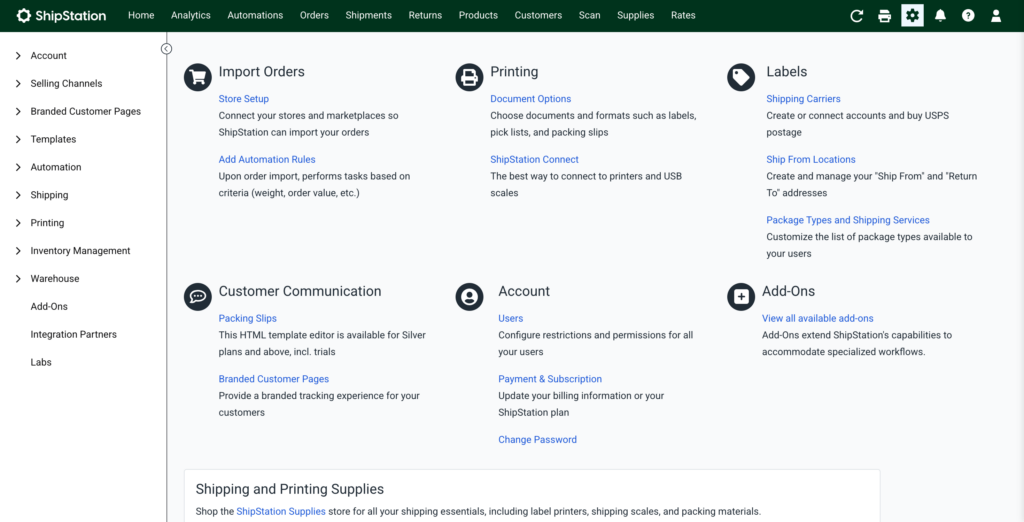The height and width of the screenshot is (522, 1024).
Task: Open the Automations tab
Action: (x=255, y=15)
